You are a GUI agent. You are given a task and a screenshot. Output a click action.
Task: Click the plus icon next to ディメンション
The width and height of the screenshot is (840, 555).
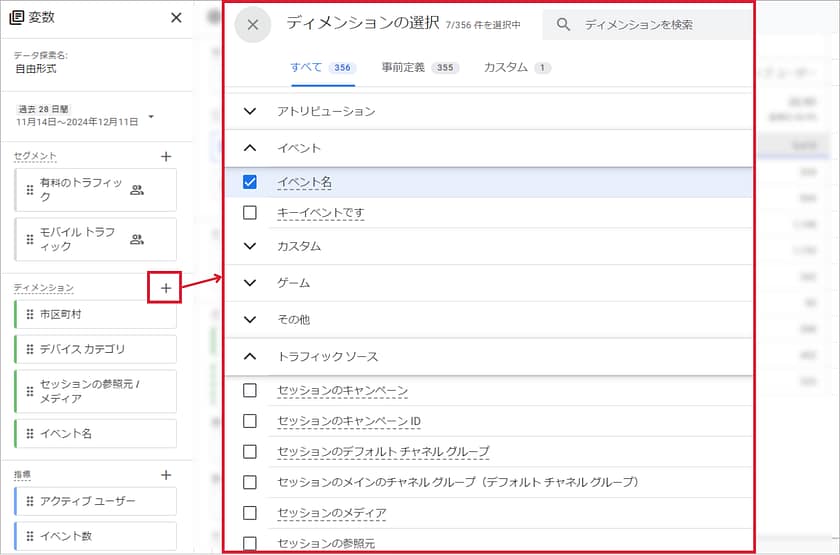[x=166, y=288]
